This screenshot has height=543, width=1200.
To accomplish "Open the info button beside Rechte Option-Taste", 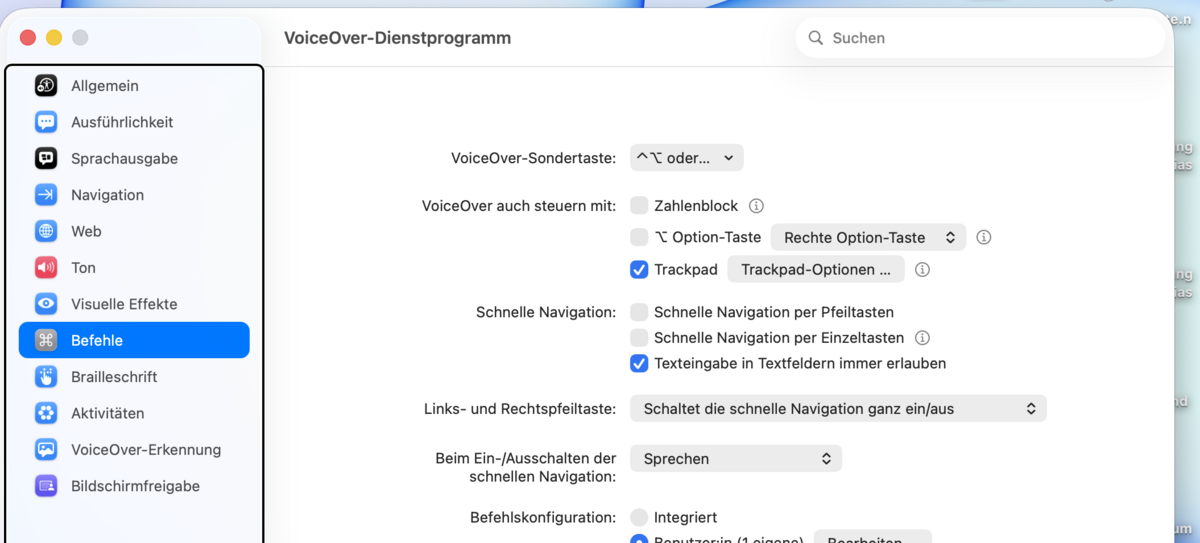I will pyautogui.click(x=984, y=238).
